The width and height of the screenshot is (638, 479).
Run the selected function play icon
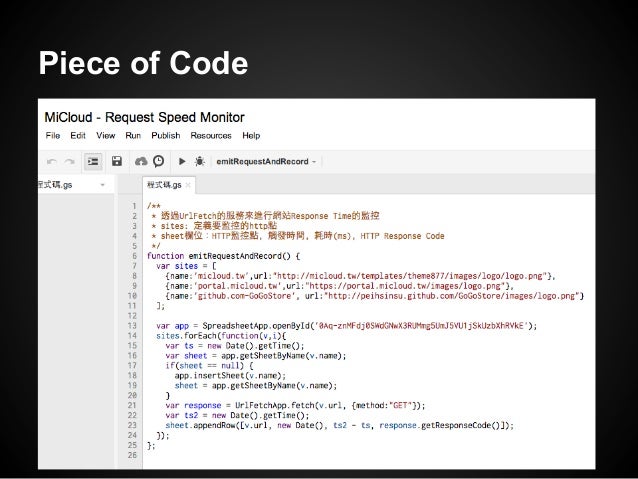point(182,162)
